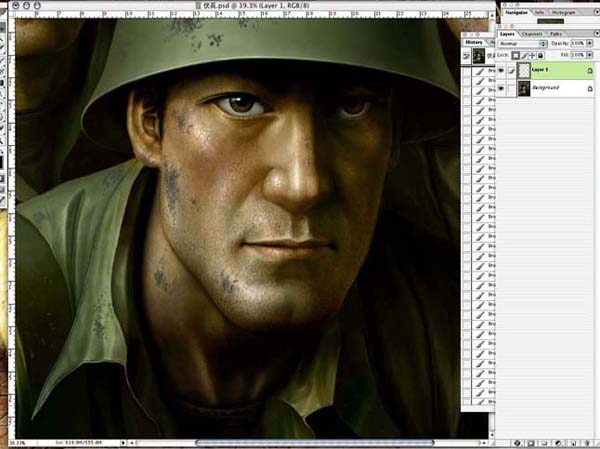Select the Background layer by name
Viewport: 600px width, 449px height.
(x=546, y=88)
